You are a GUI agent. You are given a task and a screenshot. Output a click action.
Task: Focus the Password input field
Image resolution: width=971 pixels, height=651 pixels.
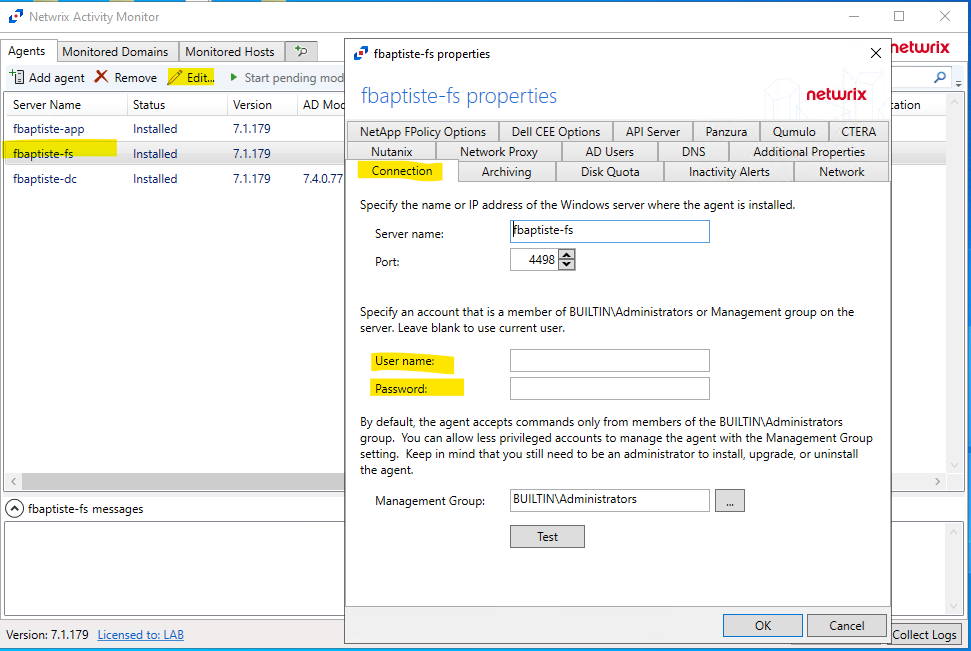[609, 389]
